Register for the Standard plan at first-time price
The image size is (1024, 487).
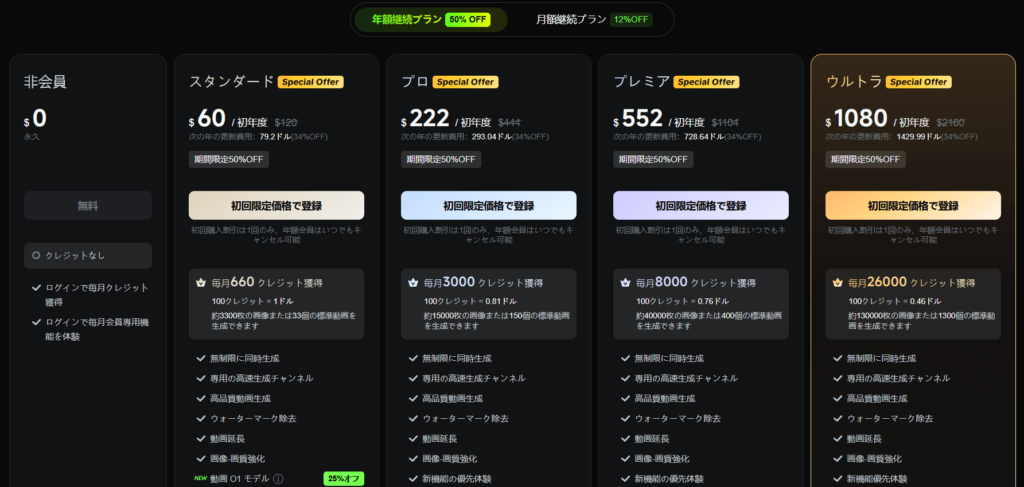[x=276, y=205]
